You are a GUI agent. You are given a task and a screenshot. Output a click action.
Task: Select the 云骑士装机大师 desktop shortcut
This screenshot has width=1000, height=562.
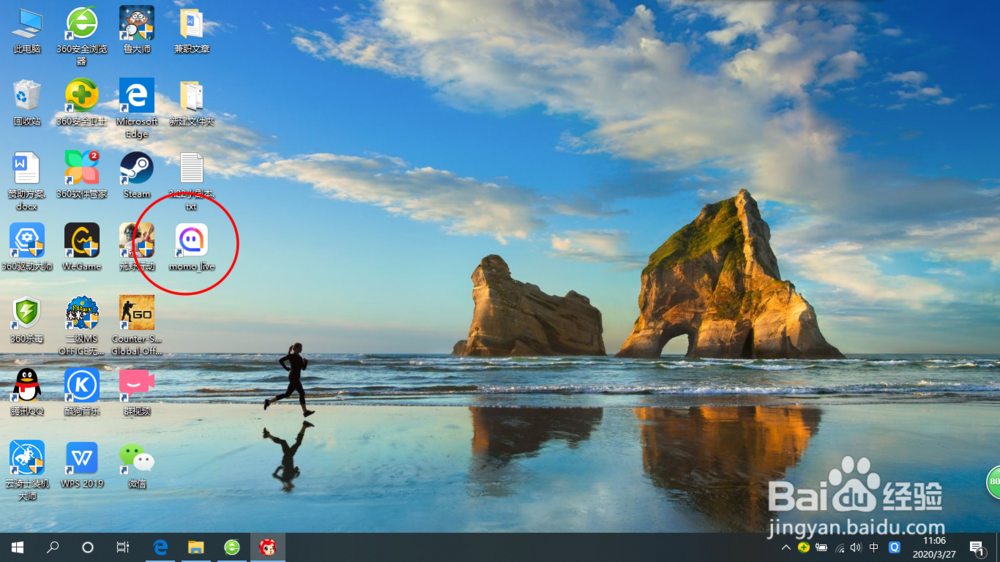coord(27,471)
